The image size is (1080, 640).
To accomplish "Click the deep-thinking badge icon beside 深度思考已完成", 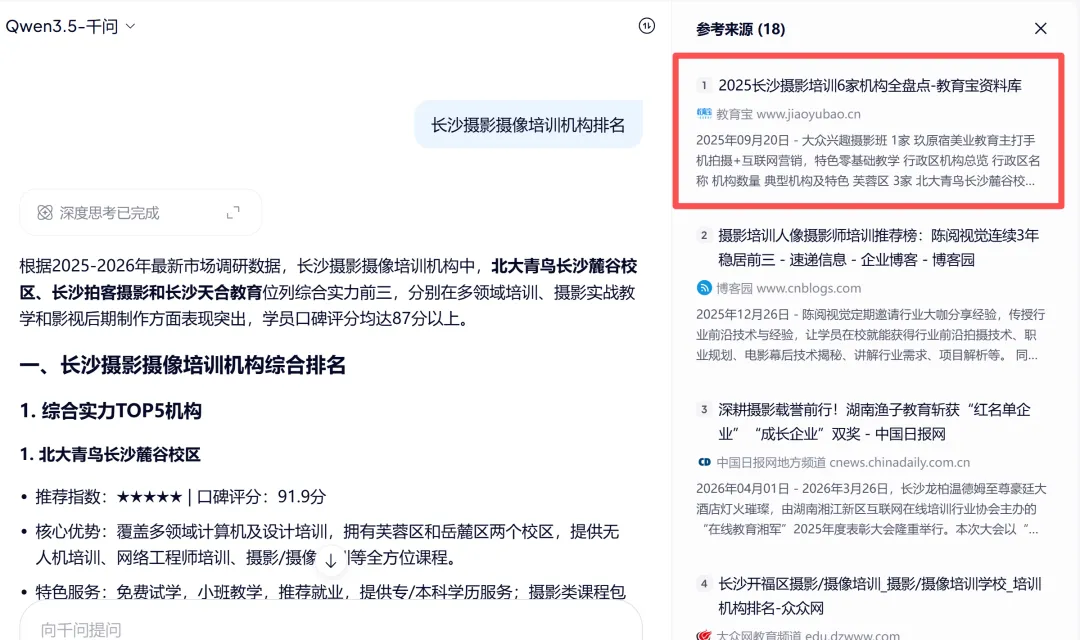I will pyautogui.click(x=45, y=212).
